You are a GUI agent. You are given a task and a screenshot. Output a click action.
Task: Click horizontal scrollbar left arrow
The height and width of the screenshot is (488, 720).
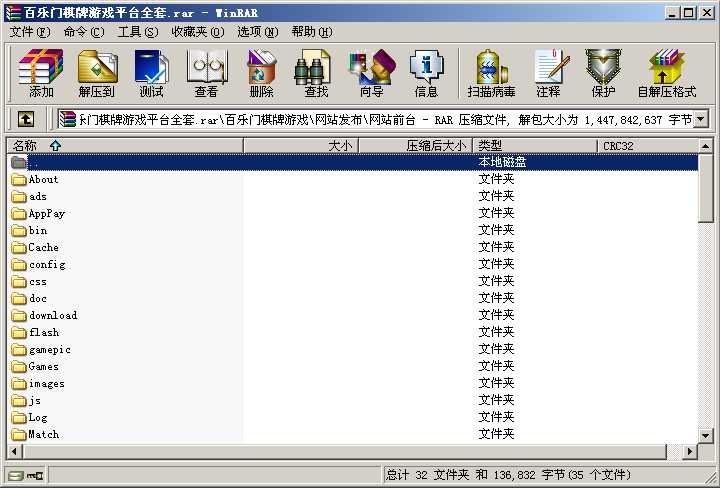click(14, 451)
